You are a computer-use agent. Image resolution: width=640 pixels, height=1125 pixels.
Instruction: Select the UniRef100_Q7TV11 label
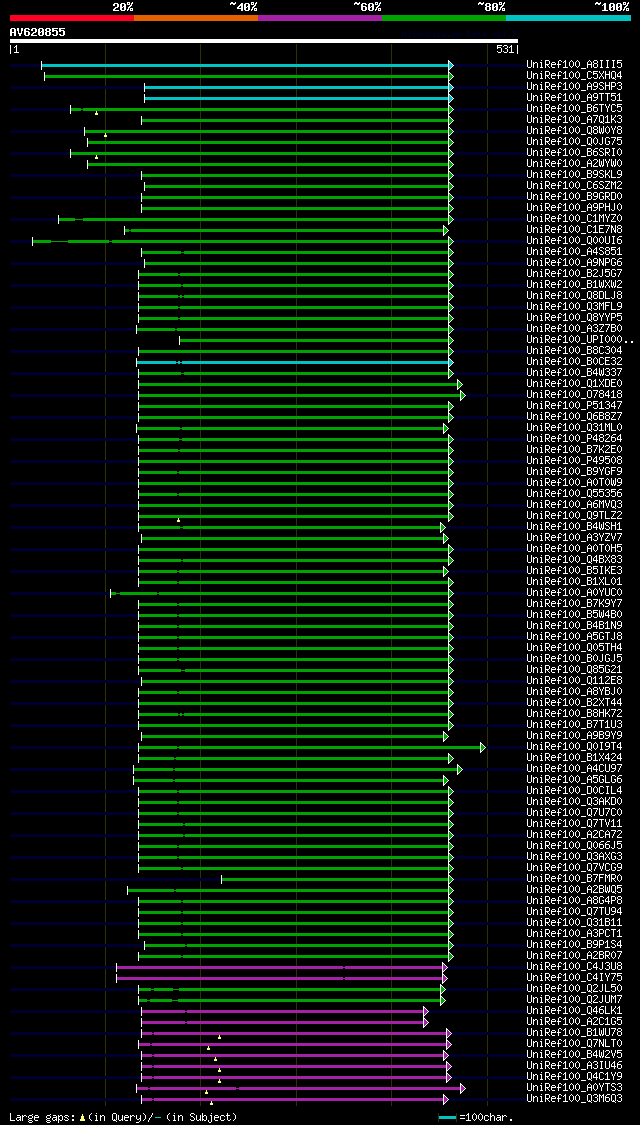574,824
